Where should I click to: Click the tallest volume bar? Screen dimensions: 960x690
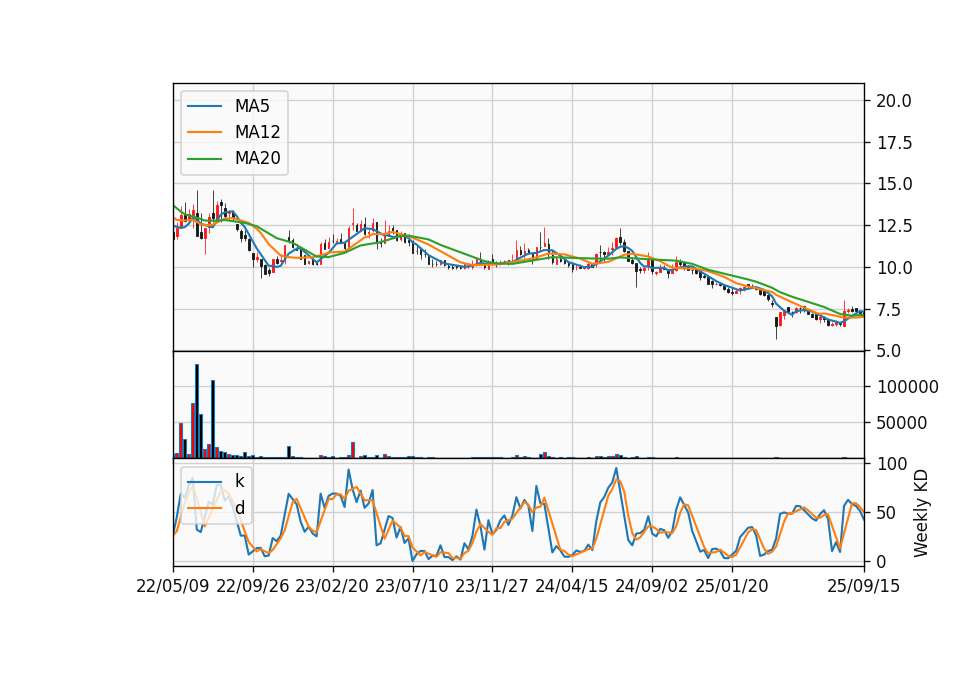[197, 411]
